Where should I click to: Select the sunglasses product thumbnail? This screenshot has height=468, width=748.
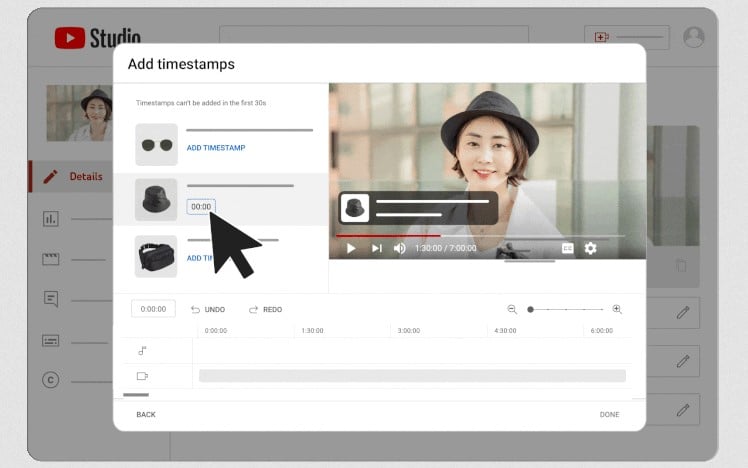pyautogui.click(x=156, y=145)
